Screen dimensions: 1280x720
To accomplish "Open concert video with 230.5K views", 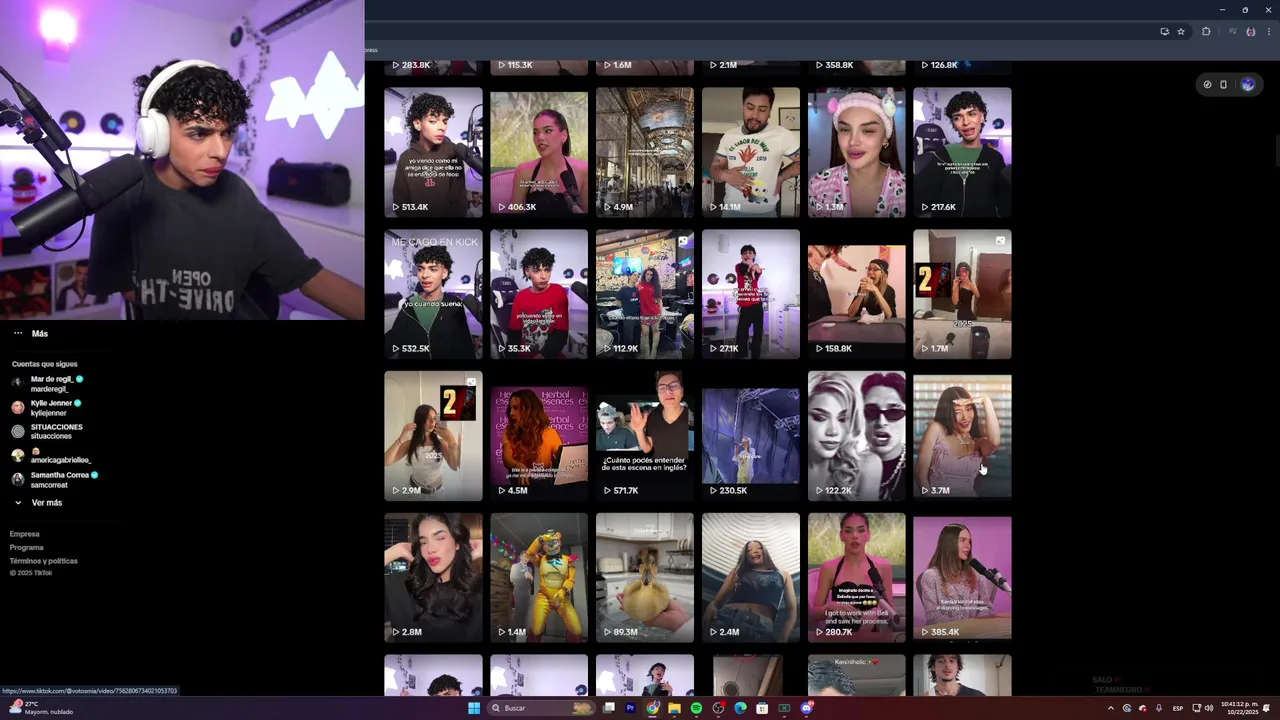I will click(x=751, y=436).
